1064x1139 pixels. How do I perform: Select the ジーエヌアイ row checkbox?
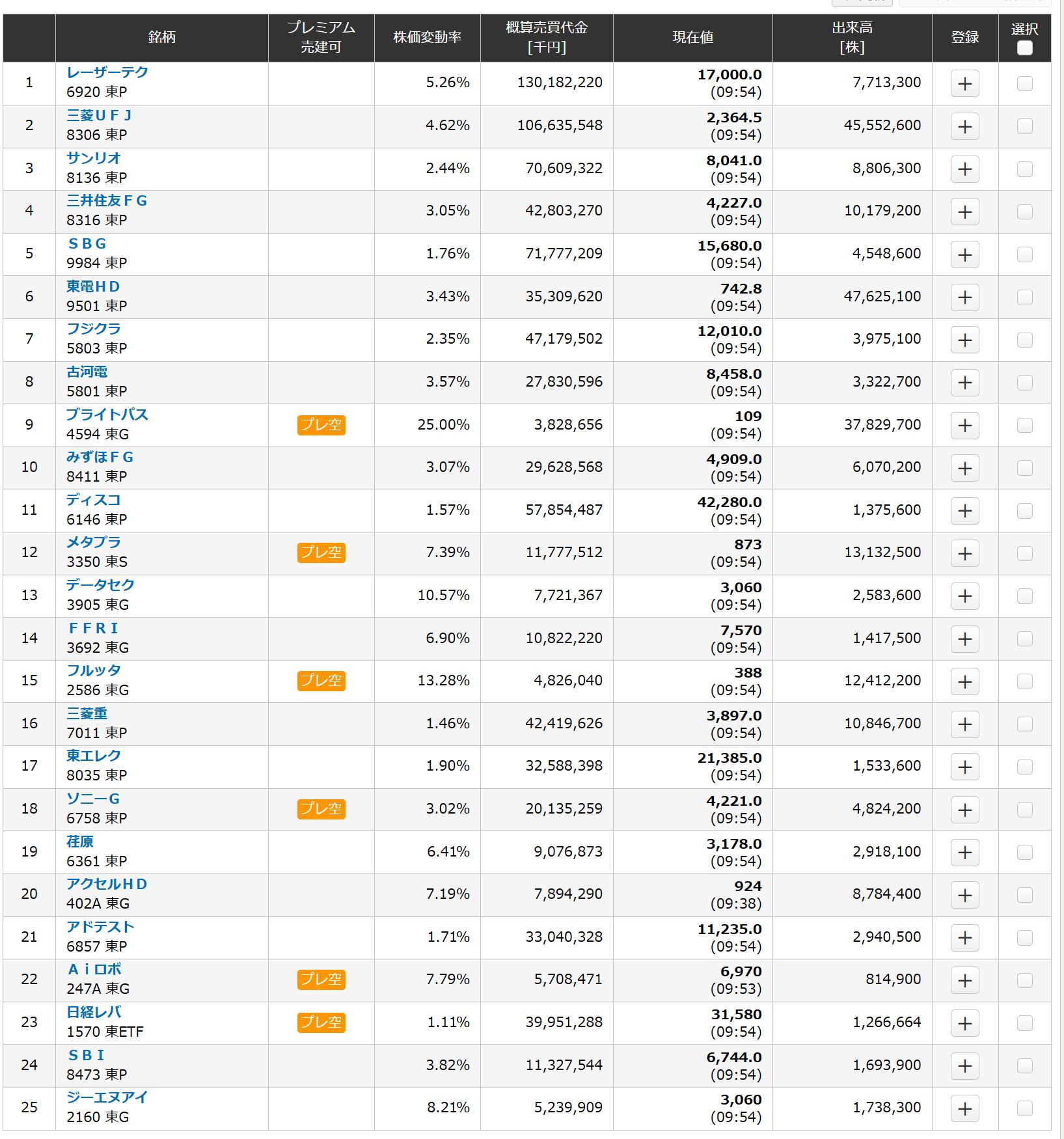click(x=1024, y=1108)
